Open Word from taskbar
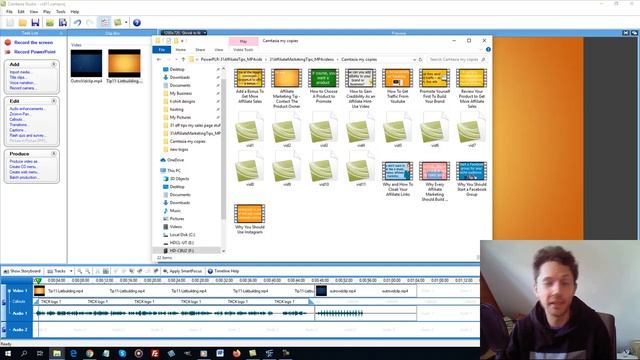This screenshot has width=640, height=360. pos(220,353)
